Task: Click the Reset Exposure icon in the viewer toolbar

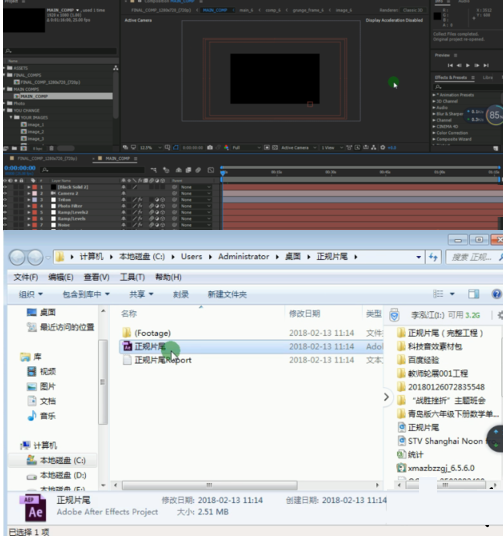Action: pyautogui.click(x=383, y=147)
